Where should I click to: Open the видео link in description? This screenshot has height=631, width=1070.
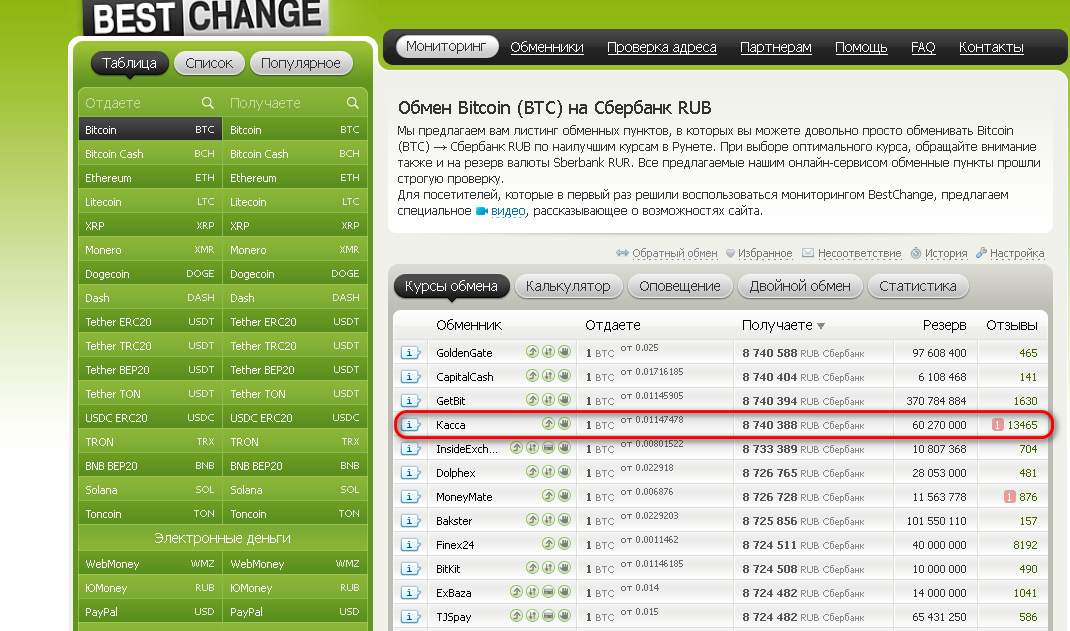(x=508, y=211)
